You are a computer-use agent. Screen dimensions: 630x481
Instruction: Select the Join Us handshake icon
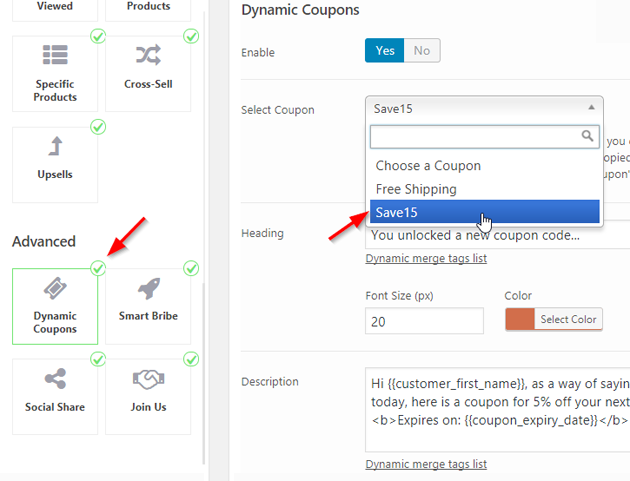tap(148, 379)
